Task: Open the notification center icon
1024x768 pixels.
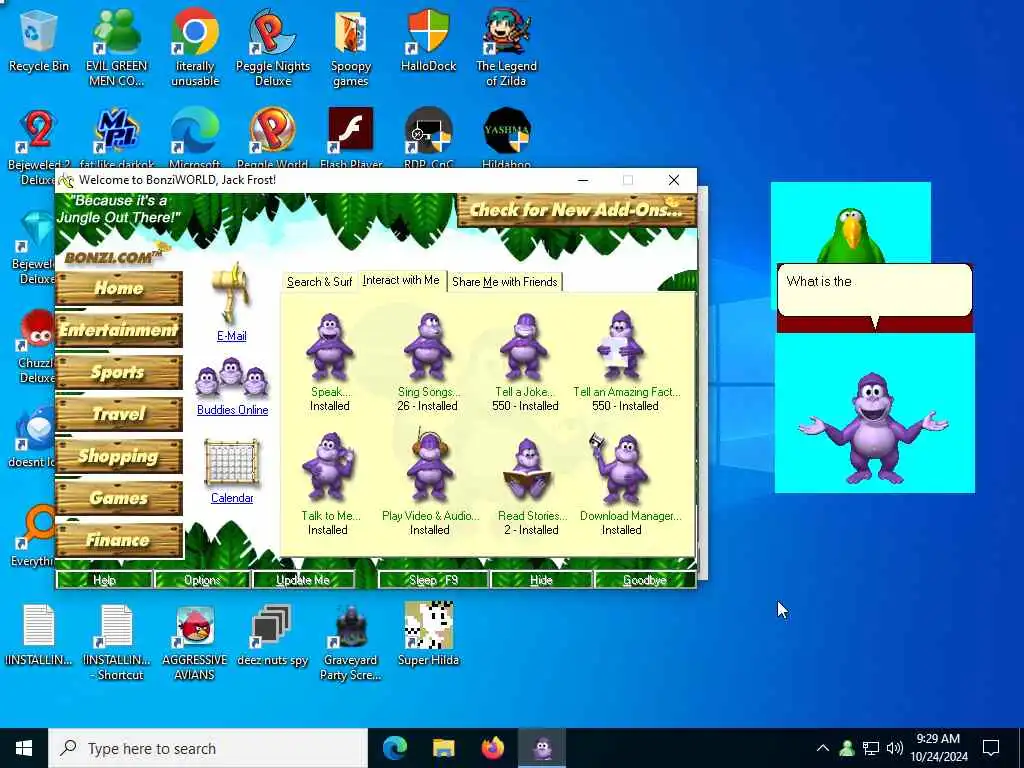Action: point(991,748)
